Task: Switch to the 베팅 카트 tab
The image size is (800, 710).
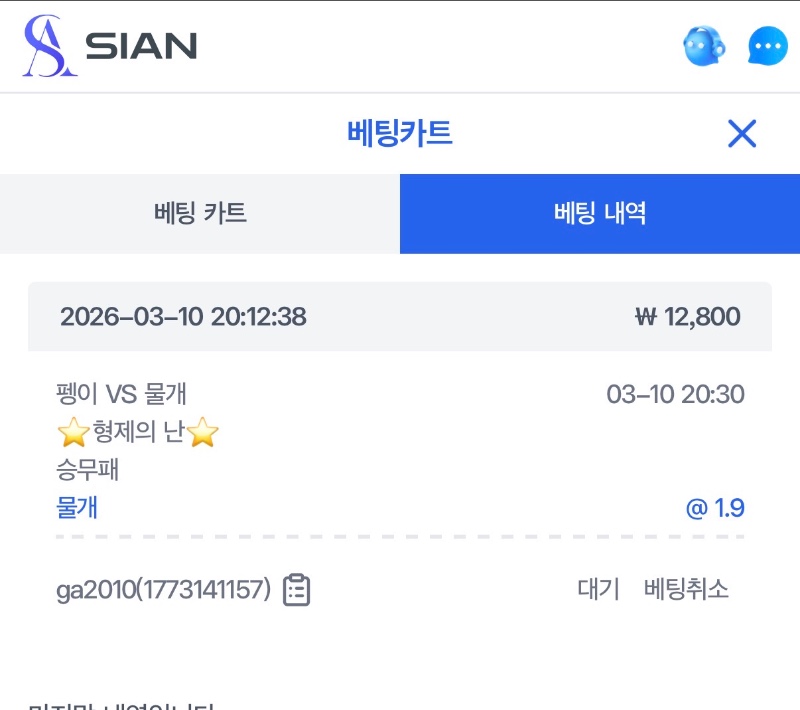Action: (x=200, y=213)
